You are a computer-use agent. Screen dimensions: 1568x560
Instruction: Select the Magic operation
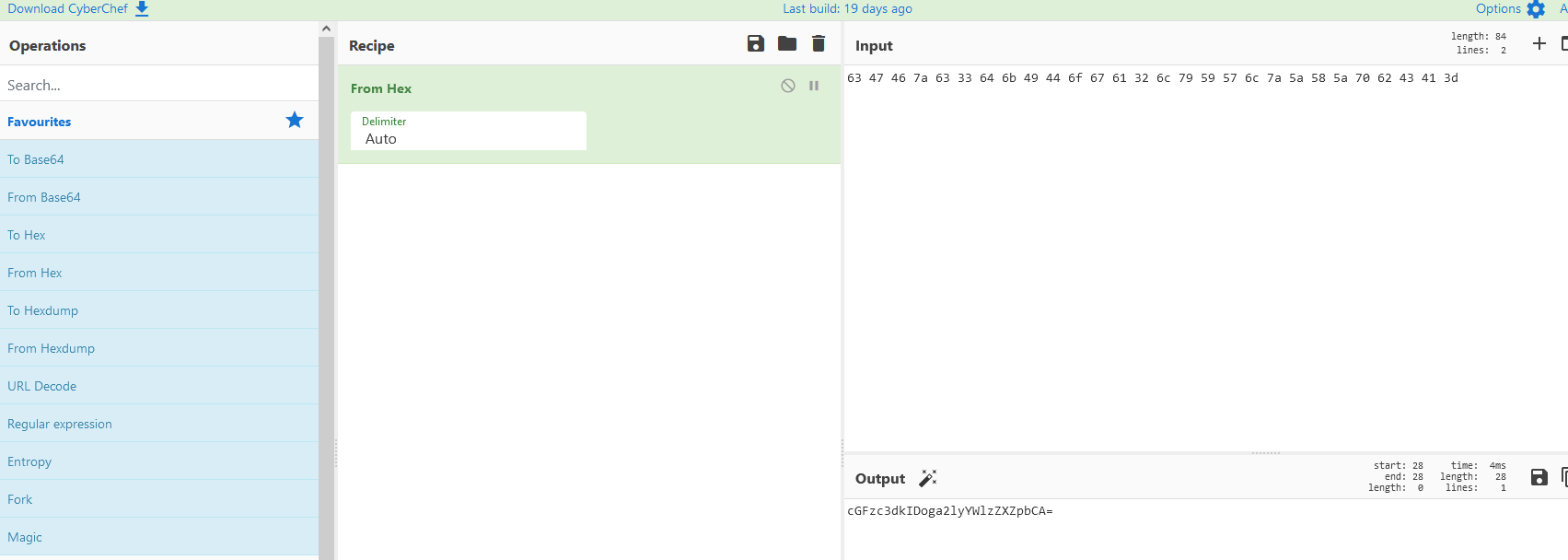[x=159, y=537]
